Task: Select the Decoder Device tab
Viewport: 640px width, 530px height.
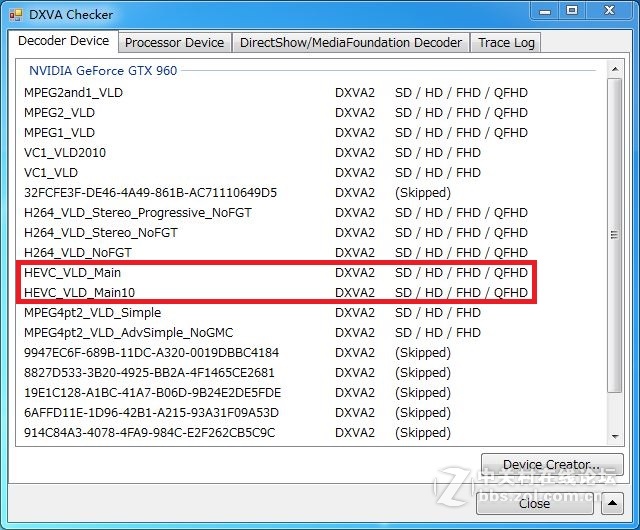Action: (64, 41)
